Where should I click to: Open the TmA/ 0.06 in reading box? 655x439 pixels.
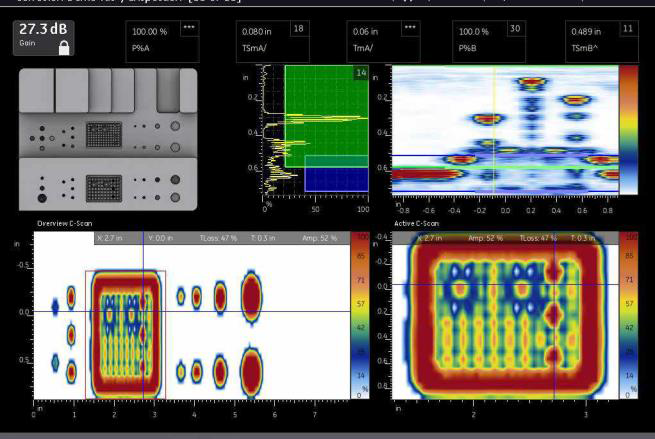point(383,42)
